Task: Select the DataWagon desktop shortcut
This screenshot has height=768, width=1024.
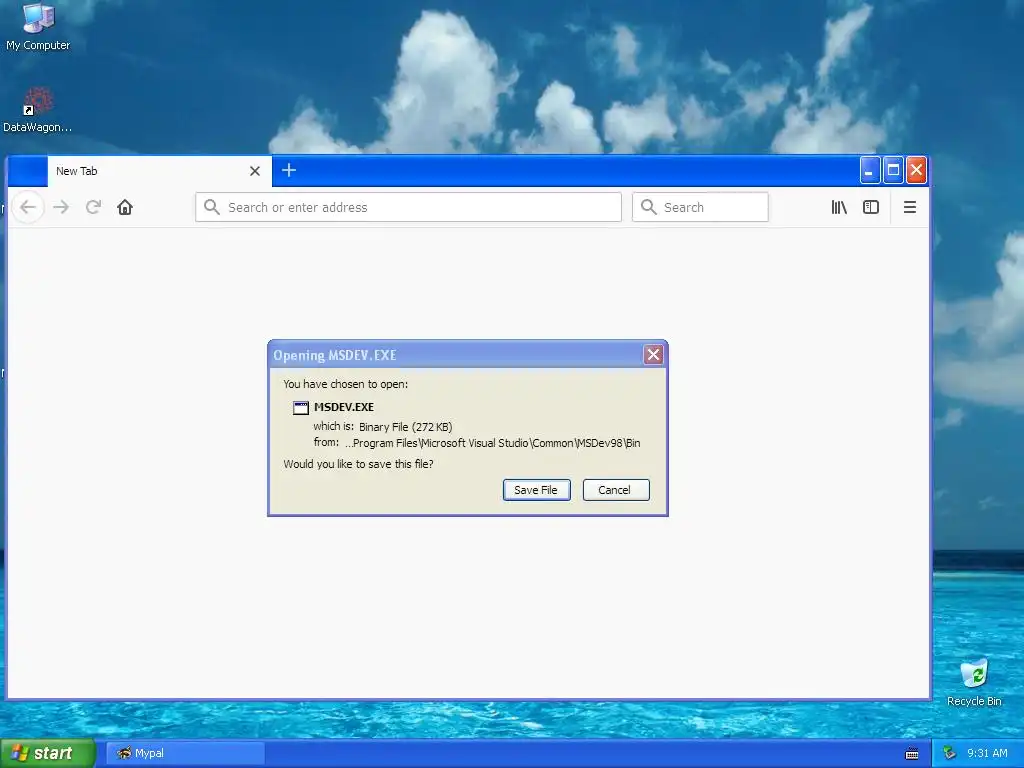Action: (x=37, y=110)
